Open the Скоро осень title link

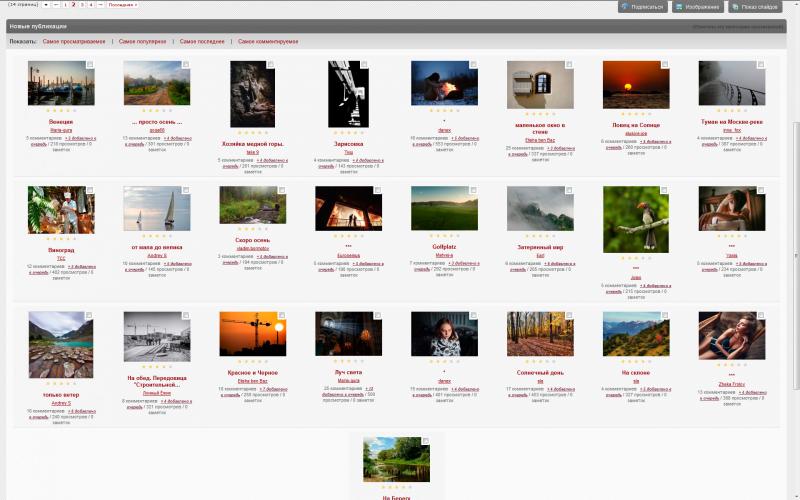253,240
